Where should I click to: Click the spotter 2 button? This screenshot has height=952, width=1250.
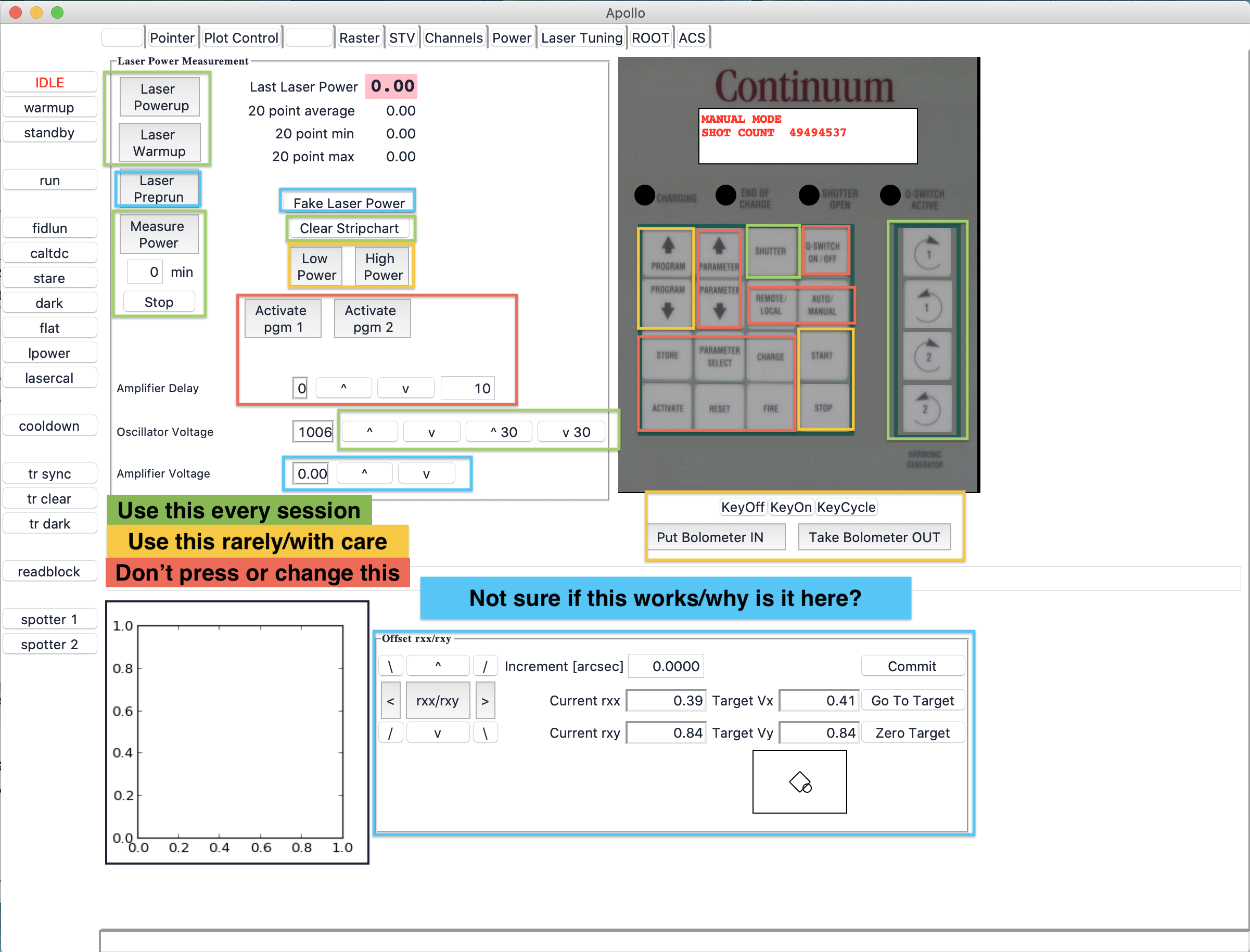[x=50, y=645]
